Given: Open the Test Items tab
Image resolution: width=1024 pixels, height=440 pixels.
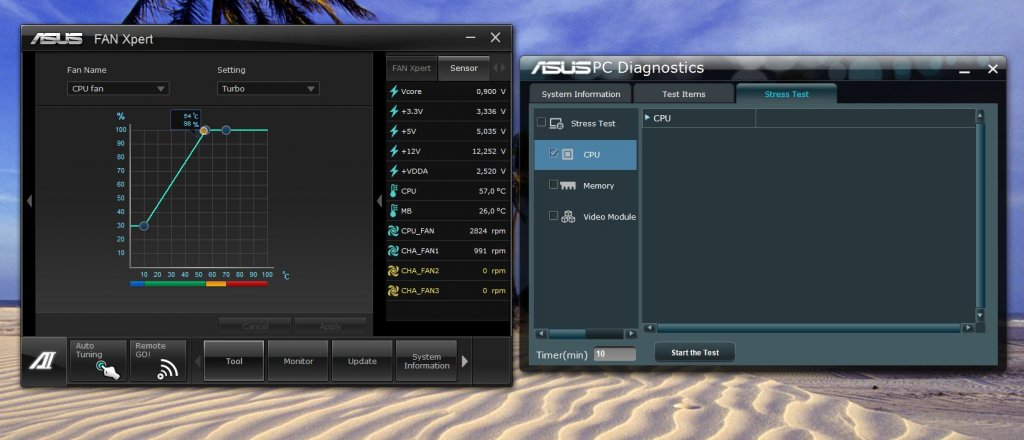Looking at the screenshot, I should click(684, 94).
